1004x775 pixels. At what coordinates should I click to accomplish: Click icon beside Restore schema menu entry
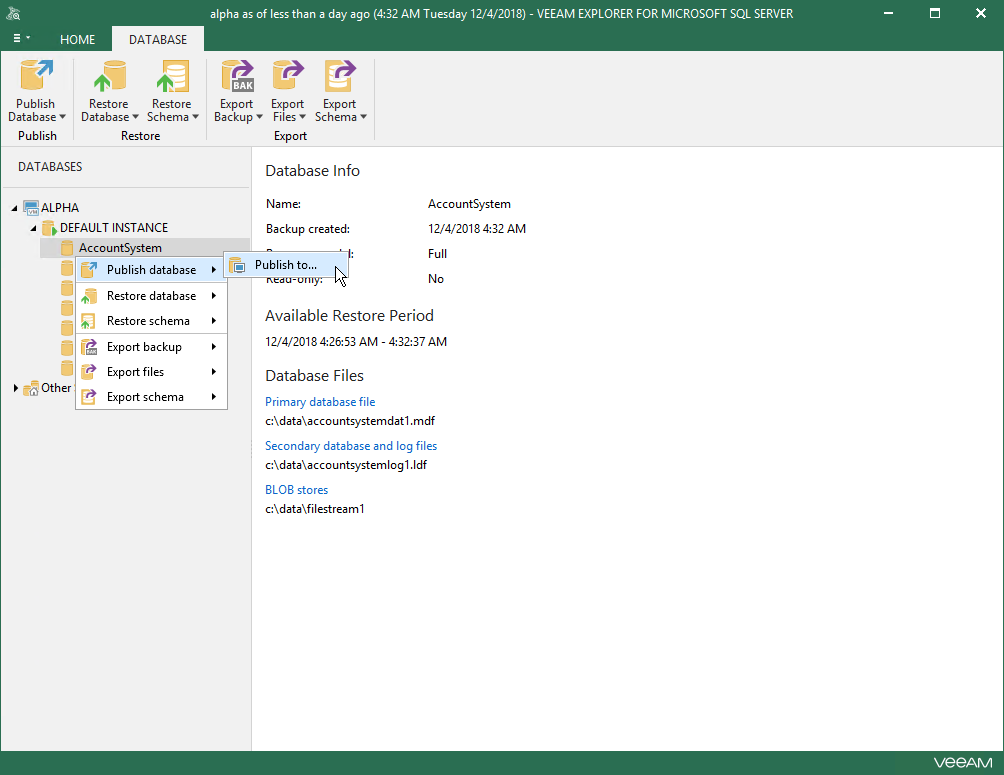pyautogui.click(x=89, y=321)
